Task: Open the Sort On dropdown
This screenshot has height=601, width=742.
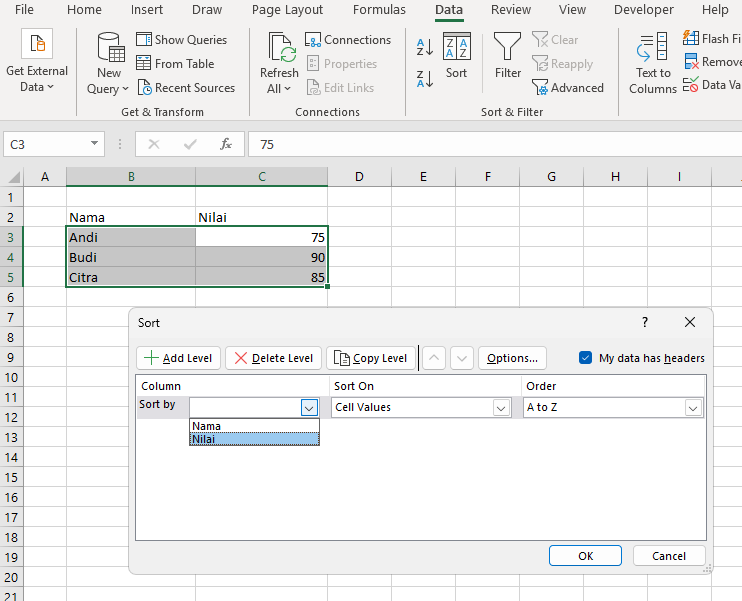Action: pyautogui.click(x=501, y=408)
